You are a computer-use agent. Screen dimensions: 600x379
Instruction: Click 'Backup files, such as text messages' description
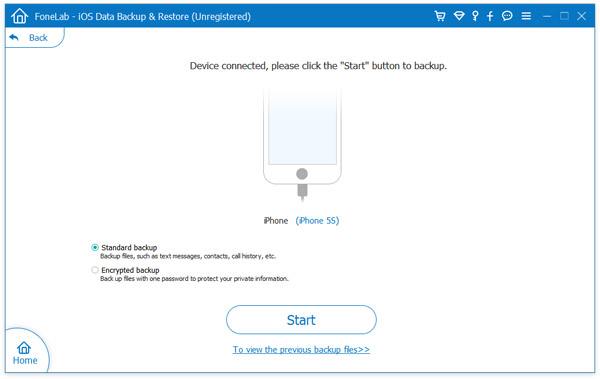coord(188,256)
